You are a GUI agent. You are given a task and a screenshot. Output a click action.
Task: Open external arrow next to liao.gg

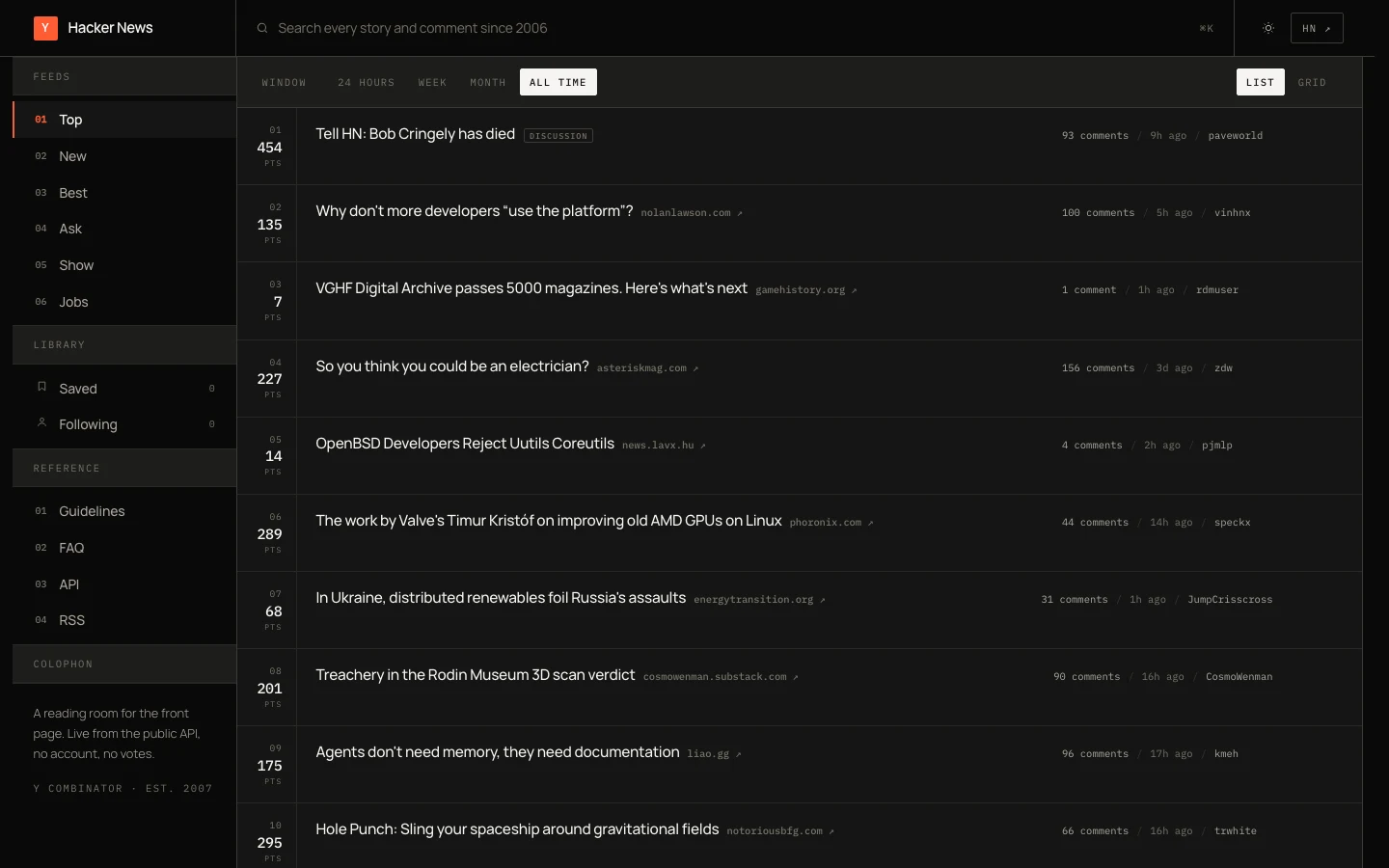739,754
